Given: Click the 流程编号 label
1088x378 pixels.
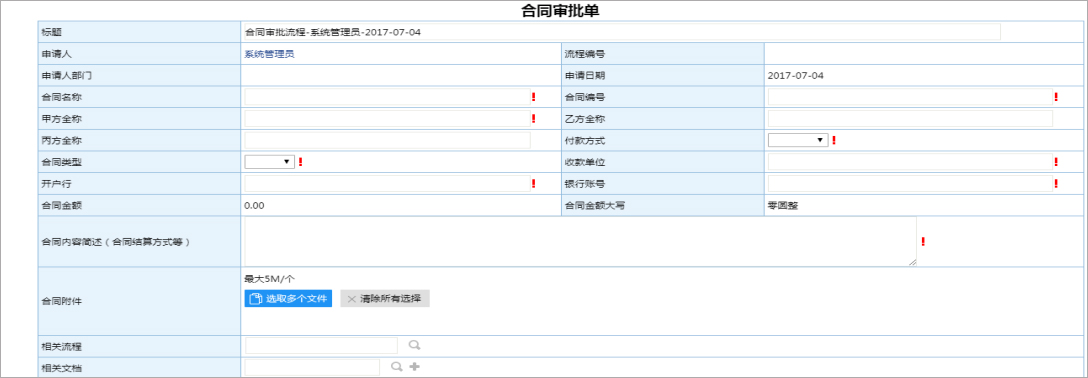Looking at the screenshot, I should [586, 54].
